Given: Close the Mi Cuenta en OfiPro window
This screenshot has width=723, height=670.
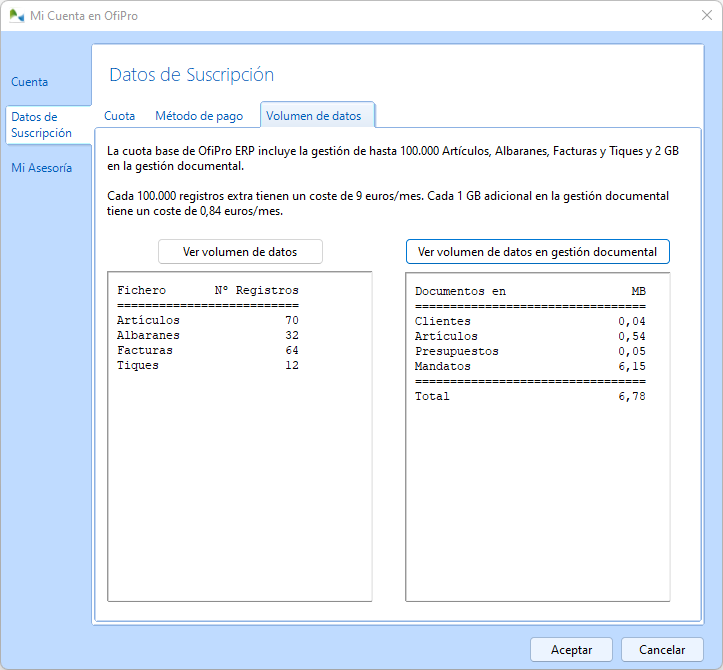Looking at the screenshot, I should click(706, 15).
